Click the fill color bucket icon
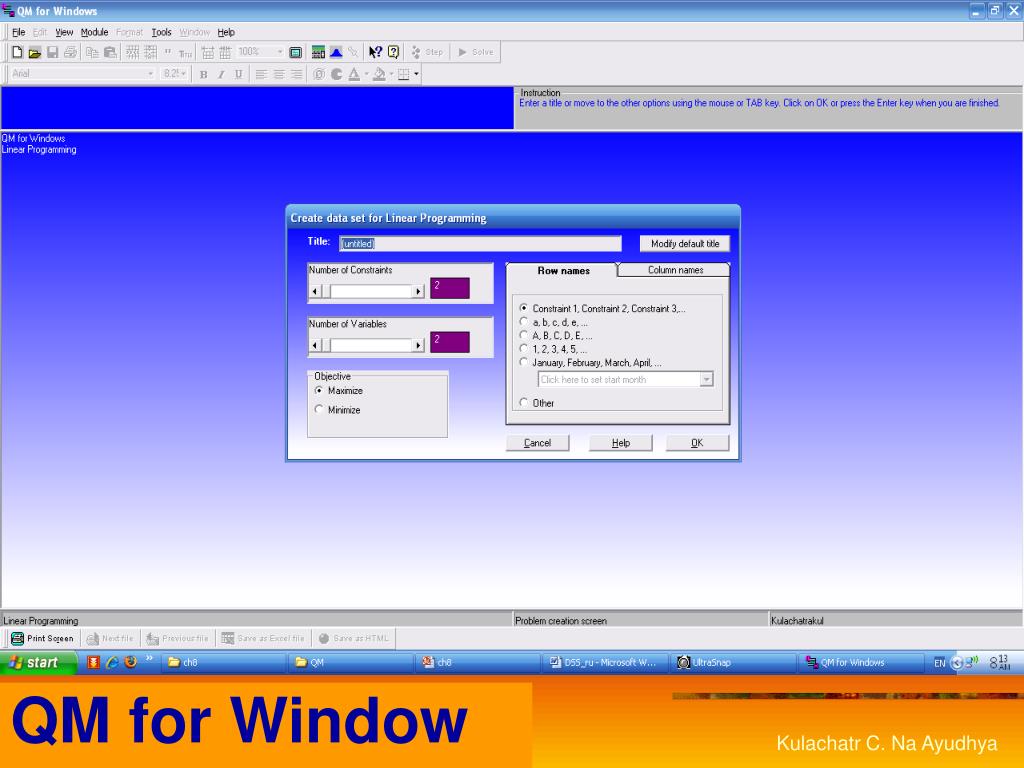This screenshot has height=768, width=1024. pyautogui.click(x=379, y=74)
